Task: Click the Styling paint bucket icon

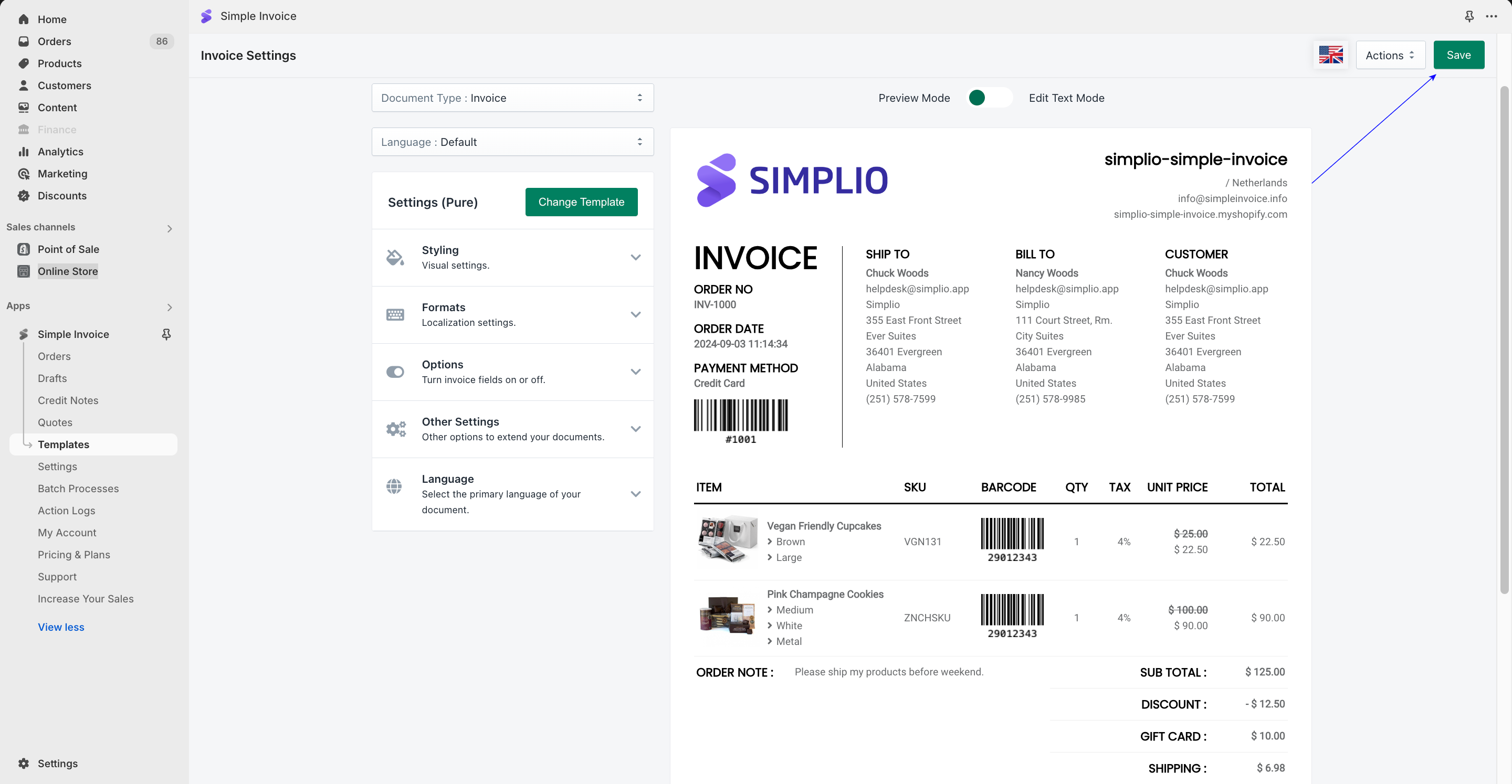Action: [x=395, y=258]
